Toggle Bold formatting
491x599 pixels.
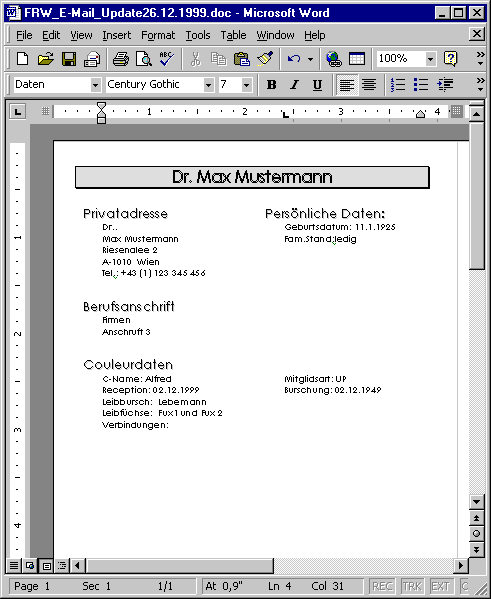point(271,84)
